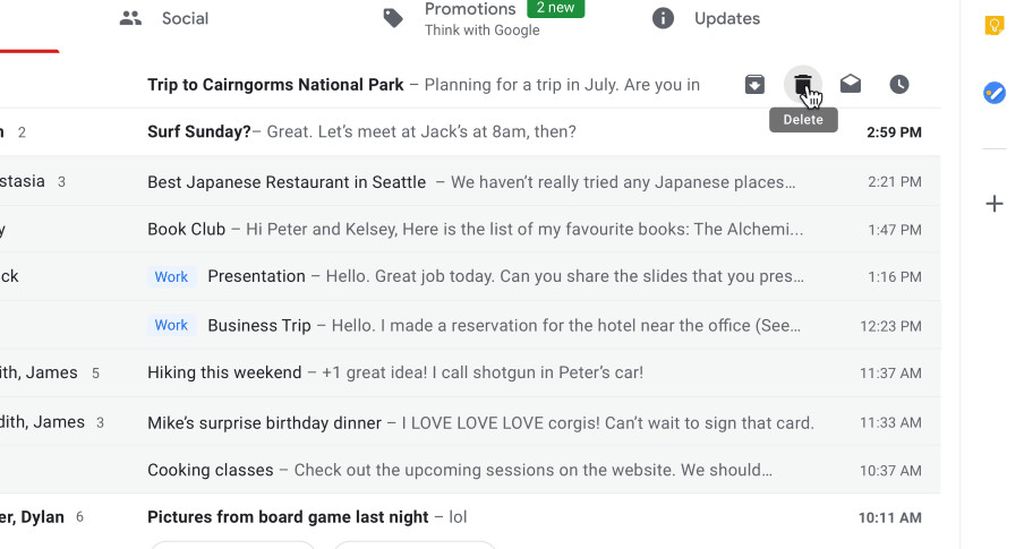Open Google Keep from side panel
This screenshot has width=1024, height=549.
coord(994,26)
